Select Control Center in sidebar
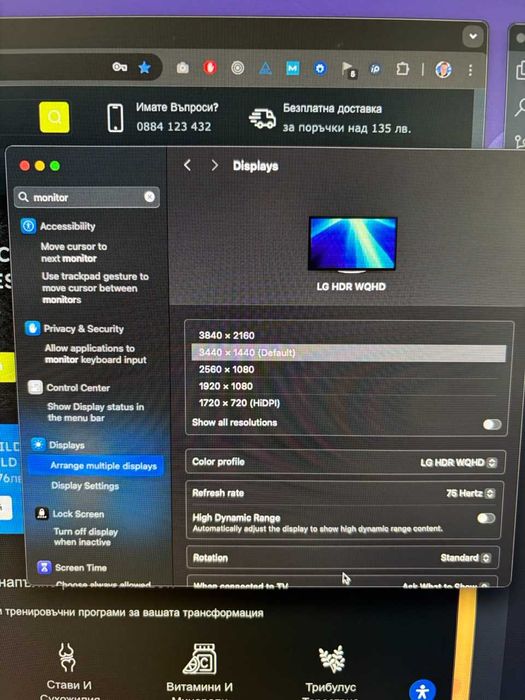Image resolution: width=525 pixels, height=700 pixels. click(78, 388)
